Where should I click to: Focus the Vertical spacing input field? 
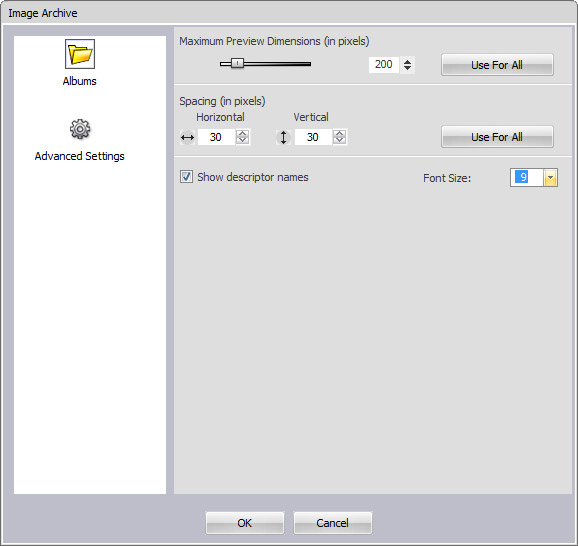pyautogui.click(x=313, y=137)
